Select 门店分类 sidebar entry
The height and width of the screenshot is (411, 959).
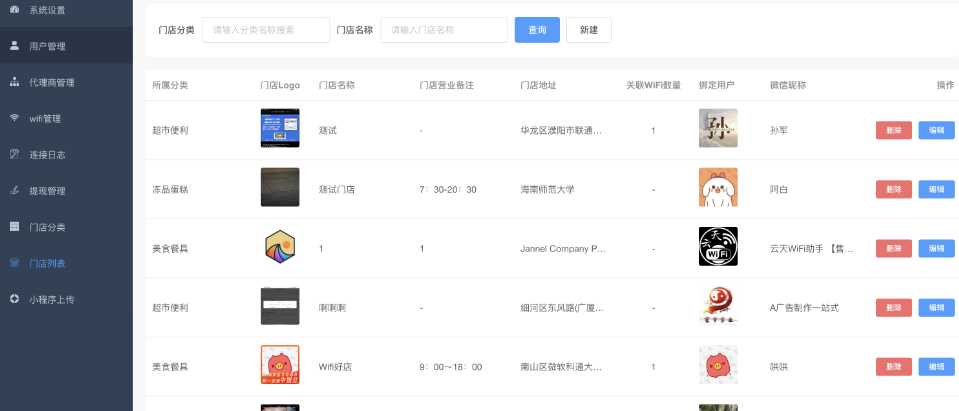[x=66, y=227]
